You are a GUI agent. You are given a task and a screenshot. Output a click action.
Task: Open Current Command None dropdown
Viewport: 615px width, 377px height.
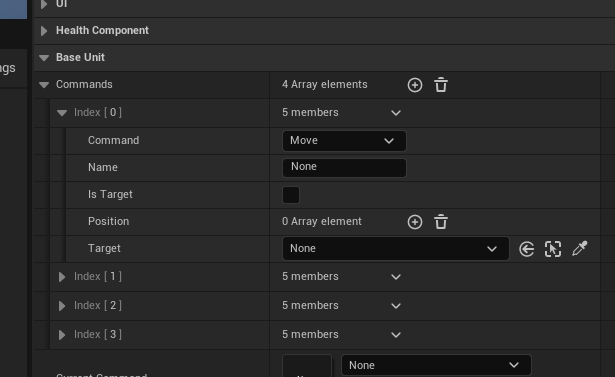click(x=436, y=365)
